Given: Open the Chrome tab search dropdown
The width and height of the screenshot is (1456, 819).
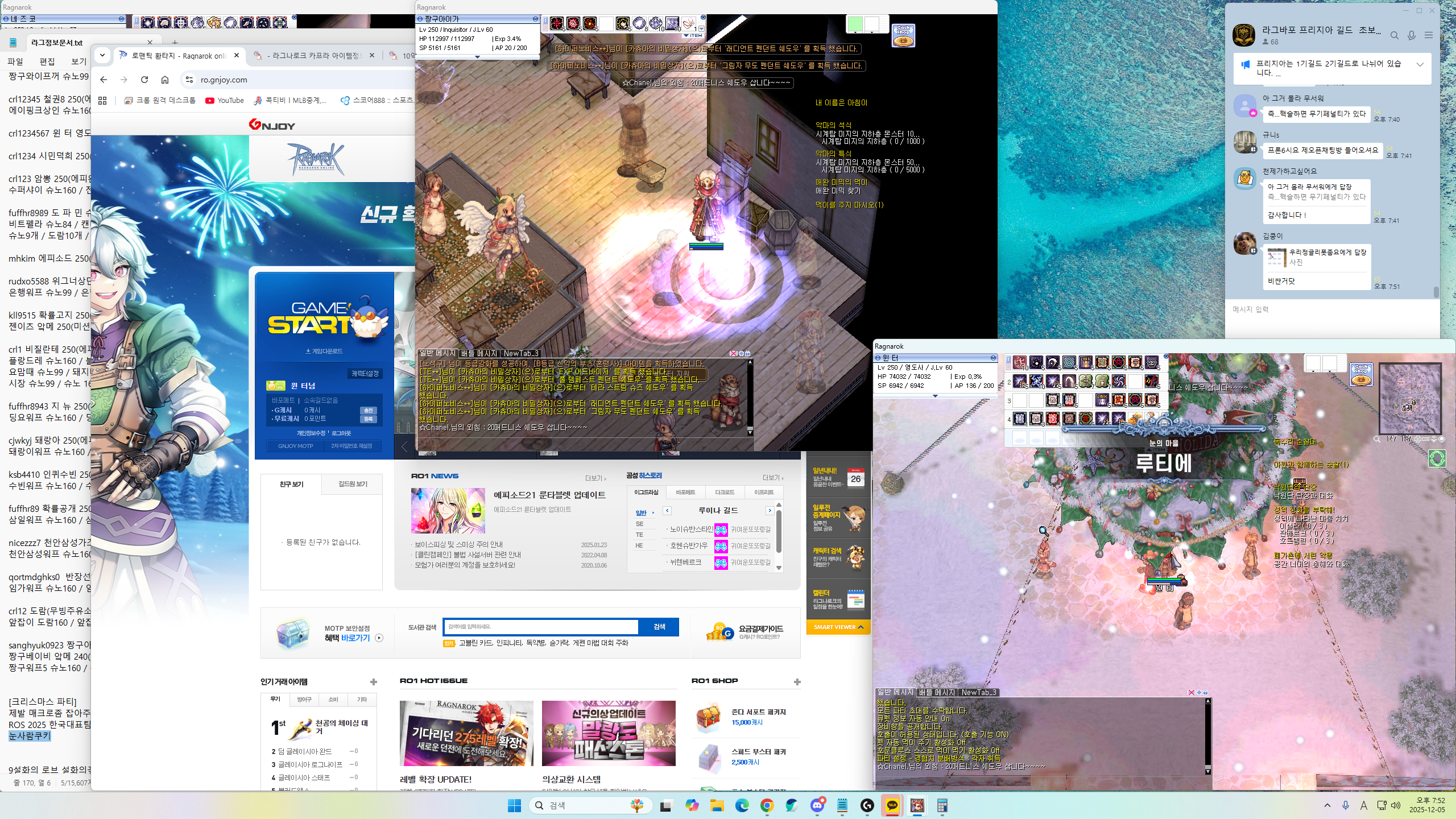Looking at the screenshot, I should coord(102,55).
